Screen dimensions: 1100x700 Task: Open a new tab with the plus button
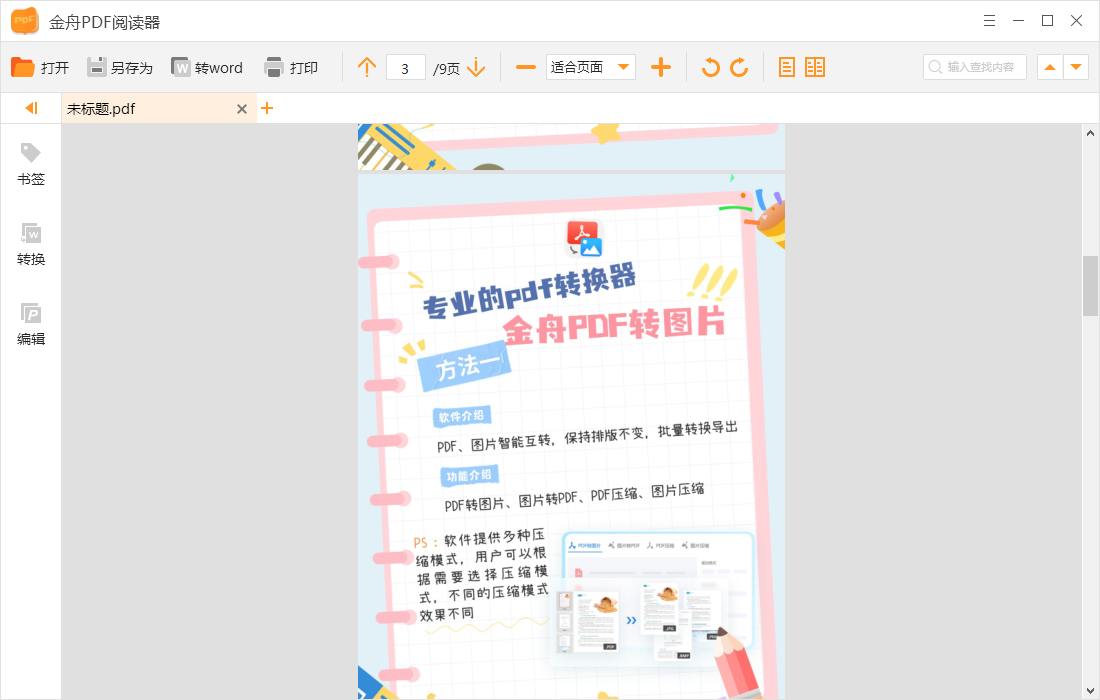267,107
